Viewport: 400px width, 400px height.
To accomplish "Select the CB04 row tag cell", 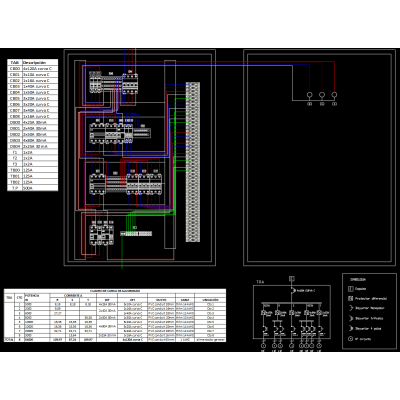I will click(x=15, y=92).
